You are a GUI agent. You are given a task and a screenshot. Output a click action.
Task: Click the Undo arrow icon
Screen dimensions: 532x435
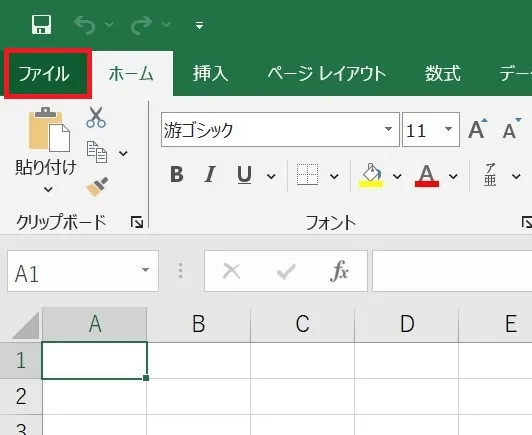(84, 25)
